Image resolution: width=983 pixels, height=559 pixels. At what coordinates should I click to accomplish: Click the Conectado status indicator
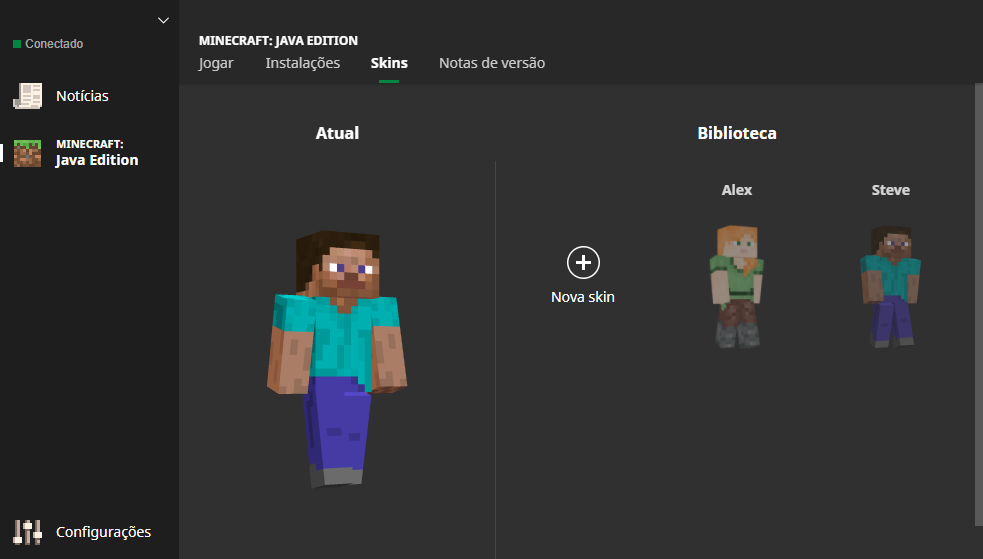pos(48,44)
